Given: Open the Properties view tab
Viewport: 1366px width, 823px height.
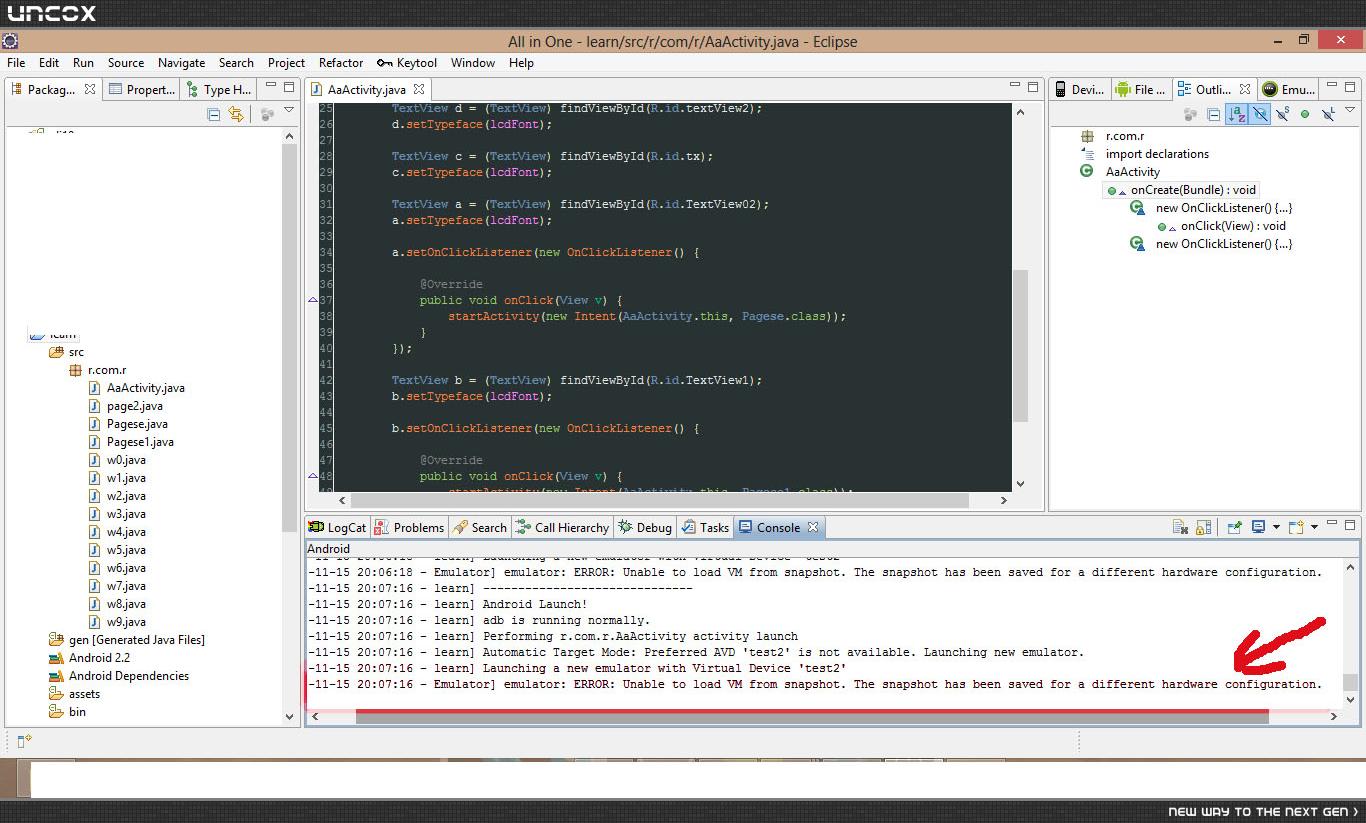Looking at the screenshot, I should click(142, 89).
